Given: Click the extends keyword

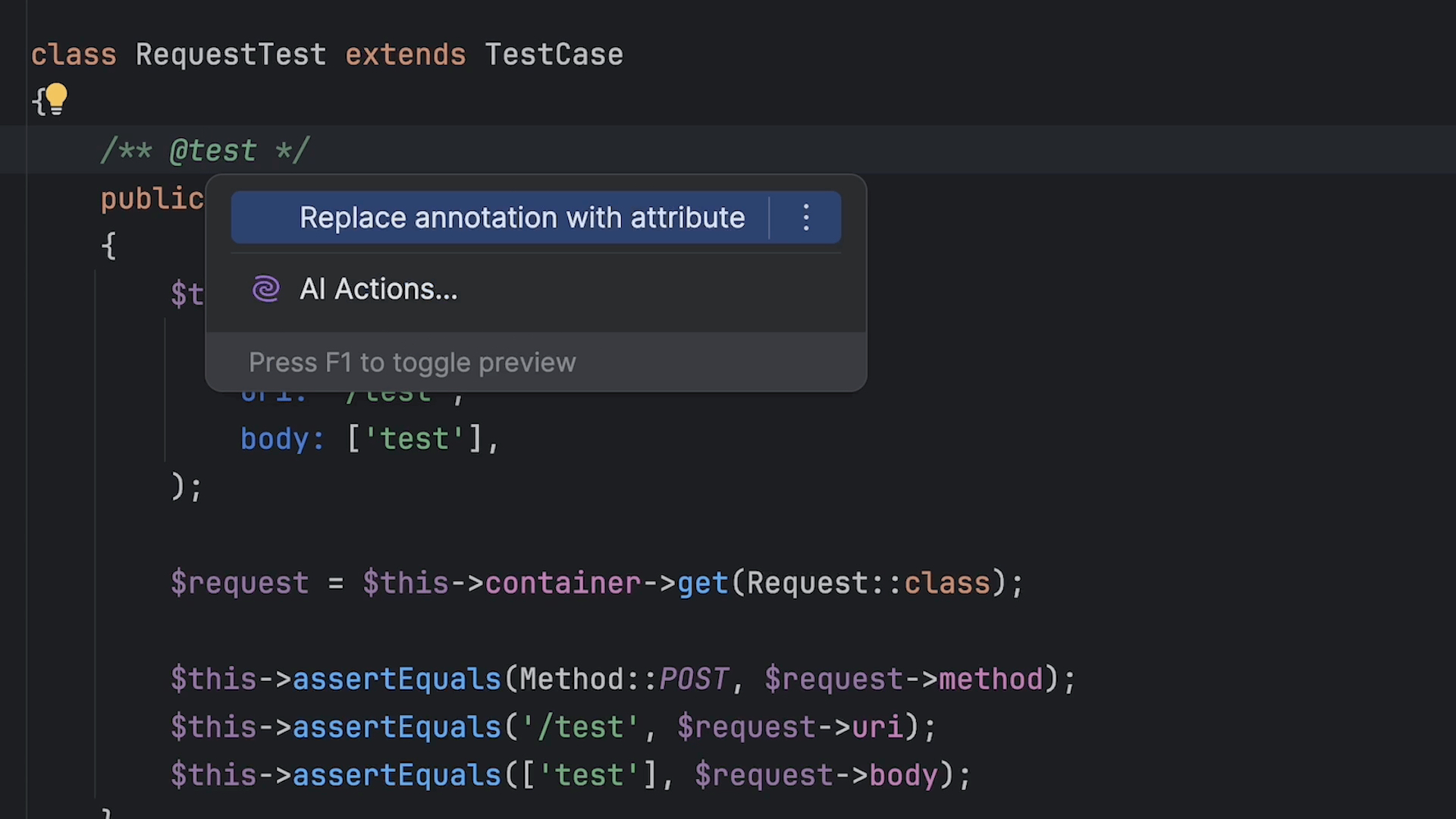Looking at the screenshot, I should click(x=405, y=55).
